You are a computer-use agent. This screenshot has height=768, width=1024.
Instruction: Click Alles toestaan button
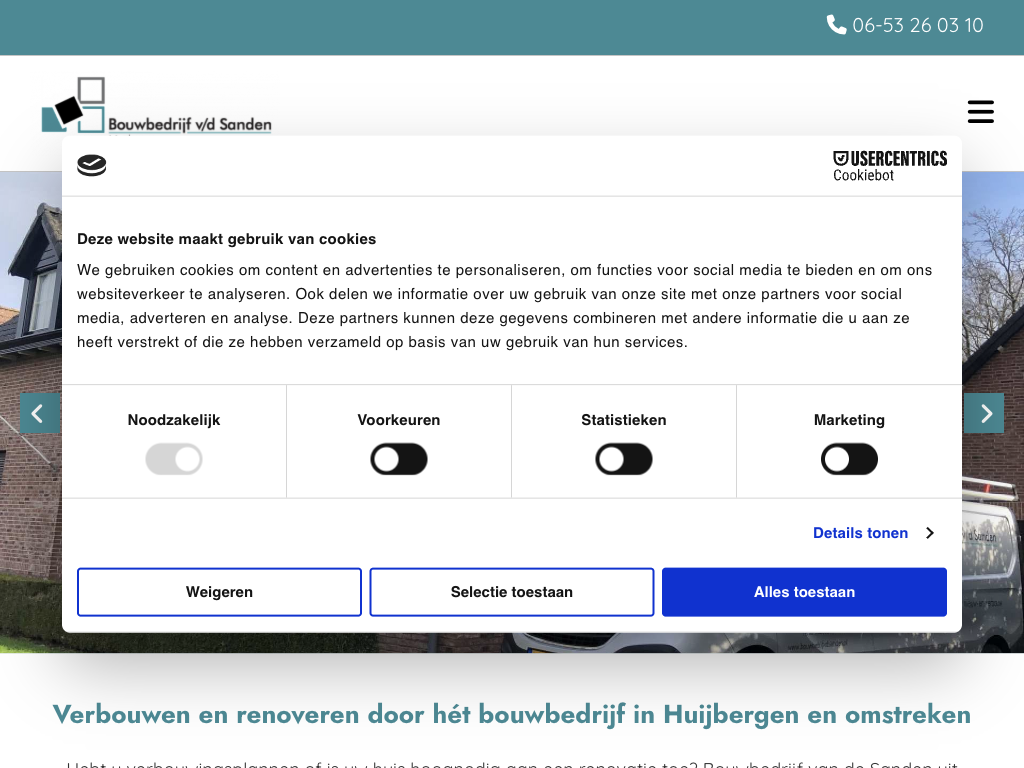coord(804,592)
